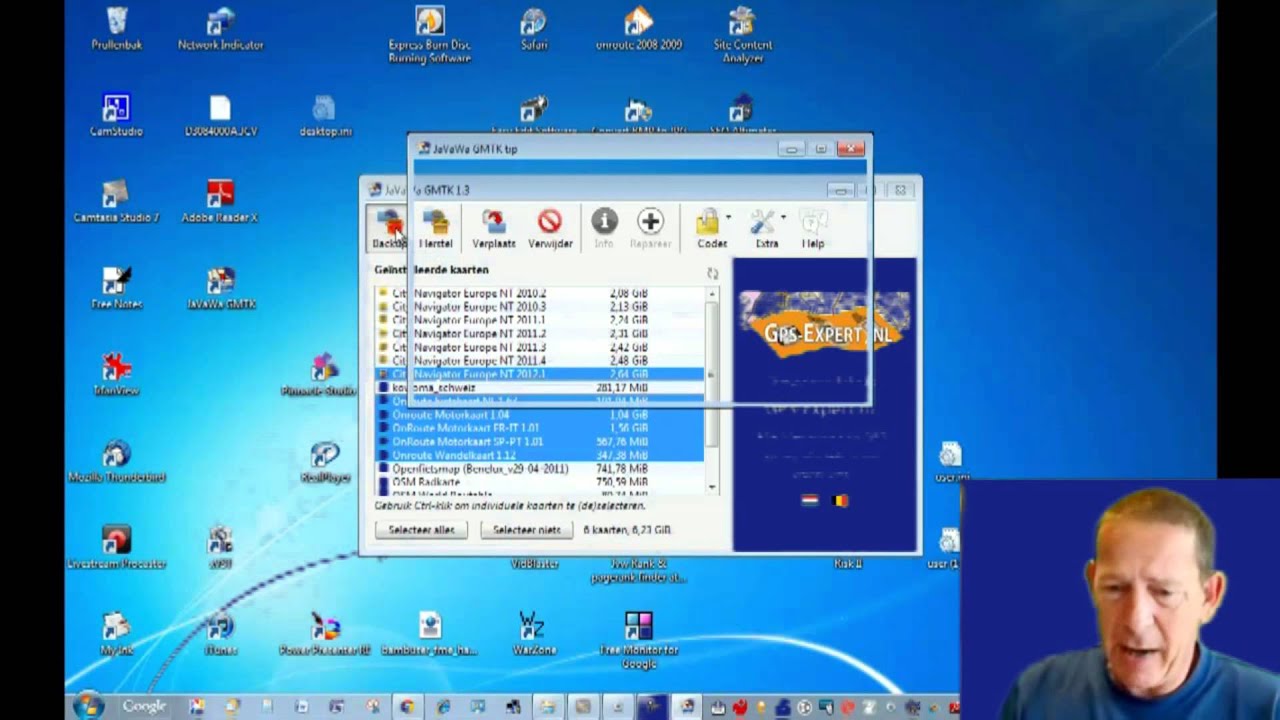Select the OnRoute Motorkaart FR-IT 1.01 row
Viewport: 1280px width, 720px height.
(x=540, y=428)
